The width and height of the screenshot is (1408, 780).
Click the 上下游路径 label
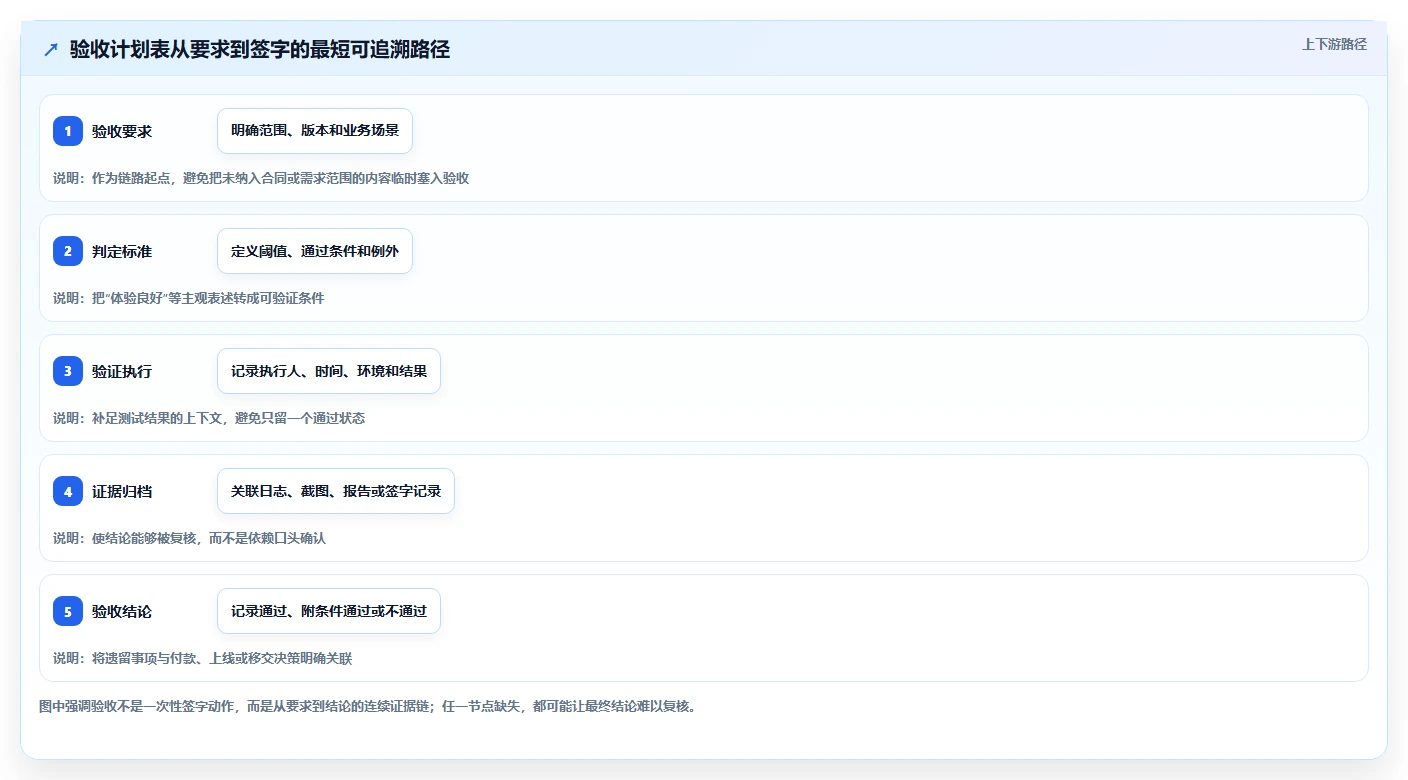pyautogui.click(x=1334, y=44)
